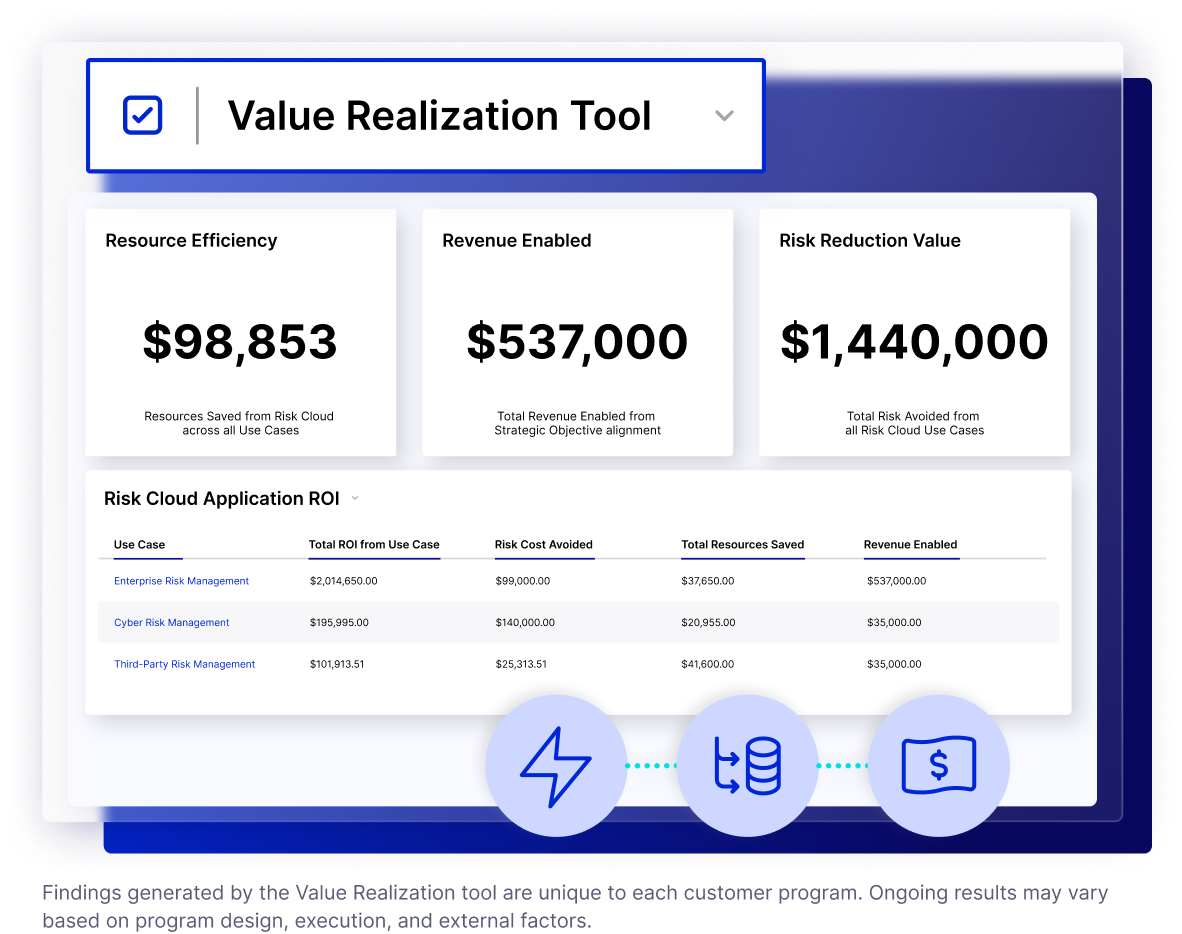Click the Risk Cloud Application ROI title

(x=222, y=498)
